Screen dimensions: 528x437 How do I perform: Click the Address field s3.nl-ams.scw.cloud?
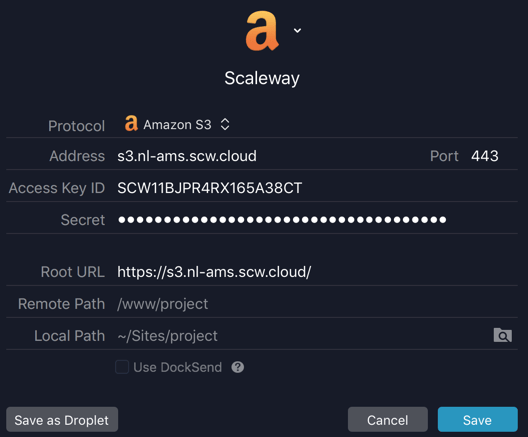(269, 156)
